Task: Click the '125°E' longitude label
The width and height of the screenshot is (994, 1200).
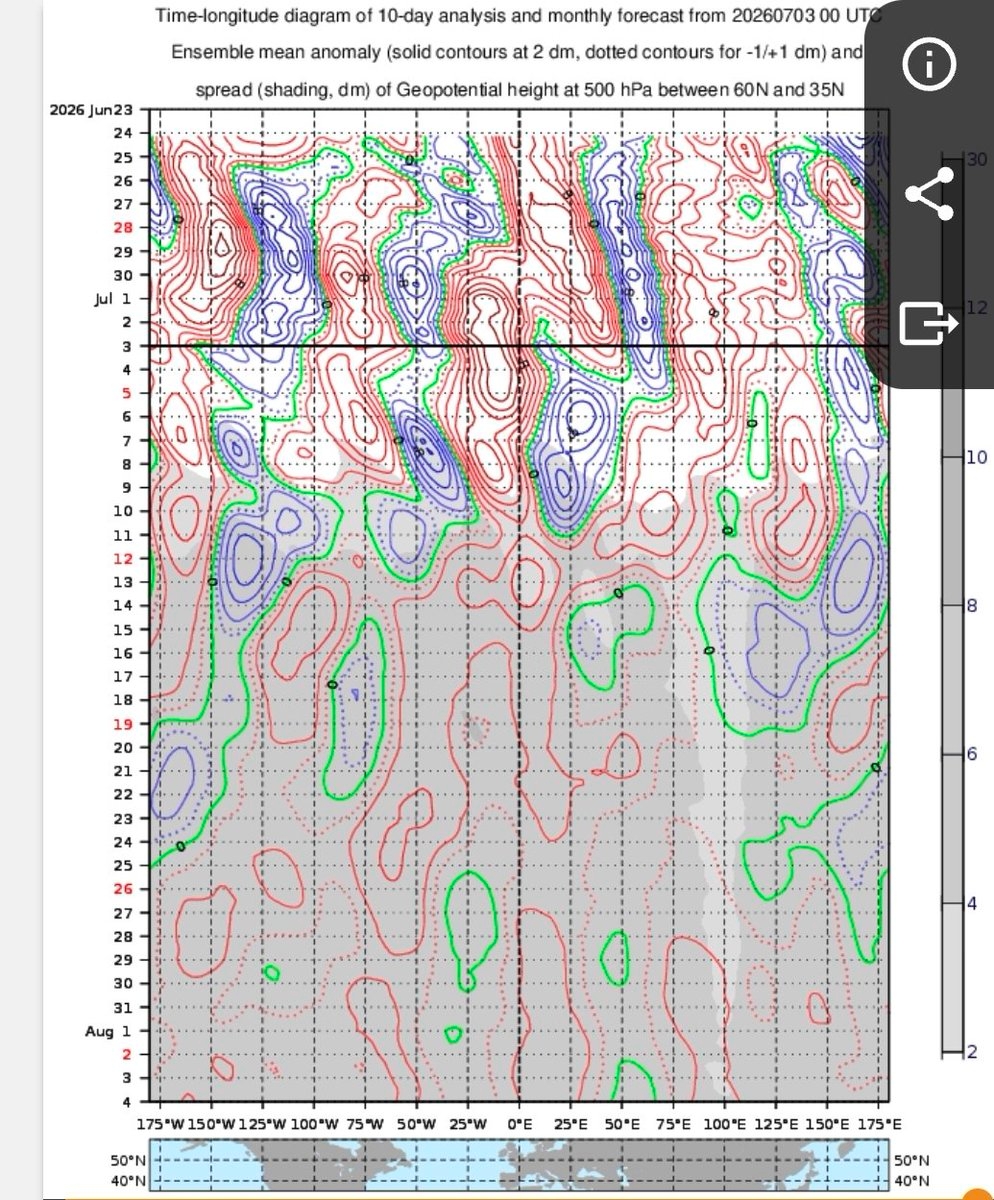Action: coord(776,1123)
